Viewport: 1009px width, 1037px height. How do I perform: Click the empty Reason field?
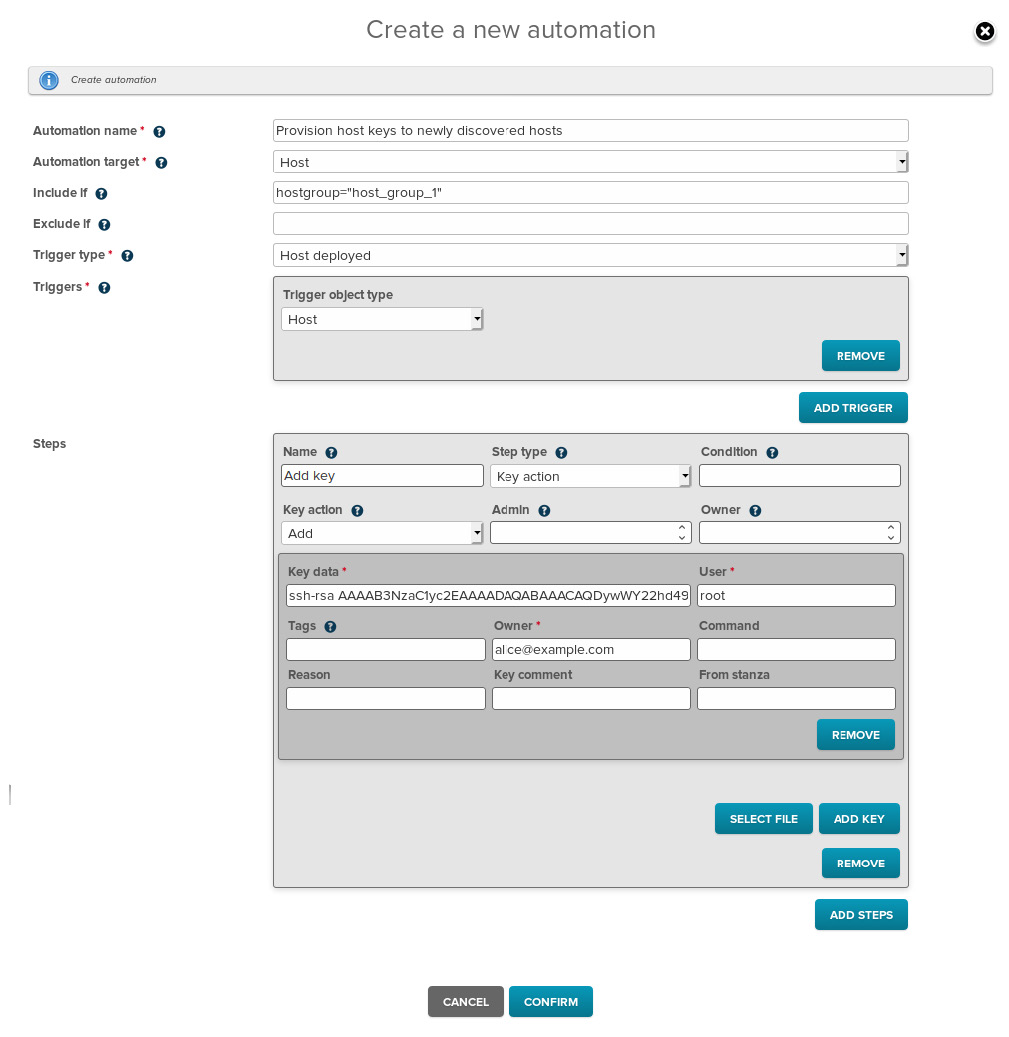point(385,698)
